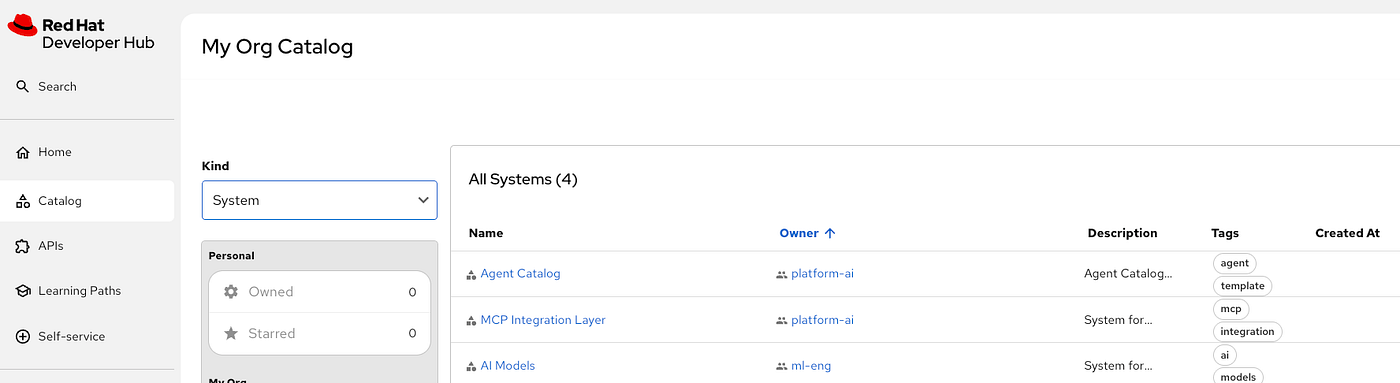Click system icon beside MCP Integration Layer
The height and width of the screenshot is (383, 1400).
click(x=472, y=321)
